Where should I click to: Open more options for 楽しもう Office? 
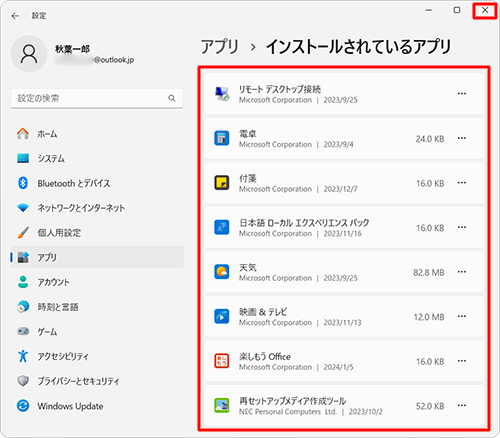462,361
